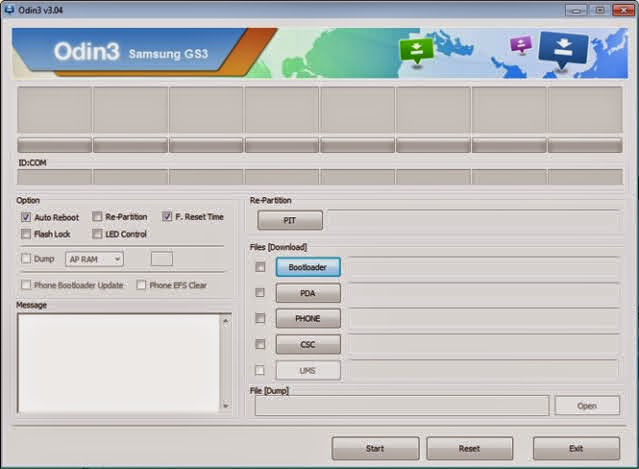
Task: Click the "File [Dump]" group label
Action: tap(269, 390)
